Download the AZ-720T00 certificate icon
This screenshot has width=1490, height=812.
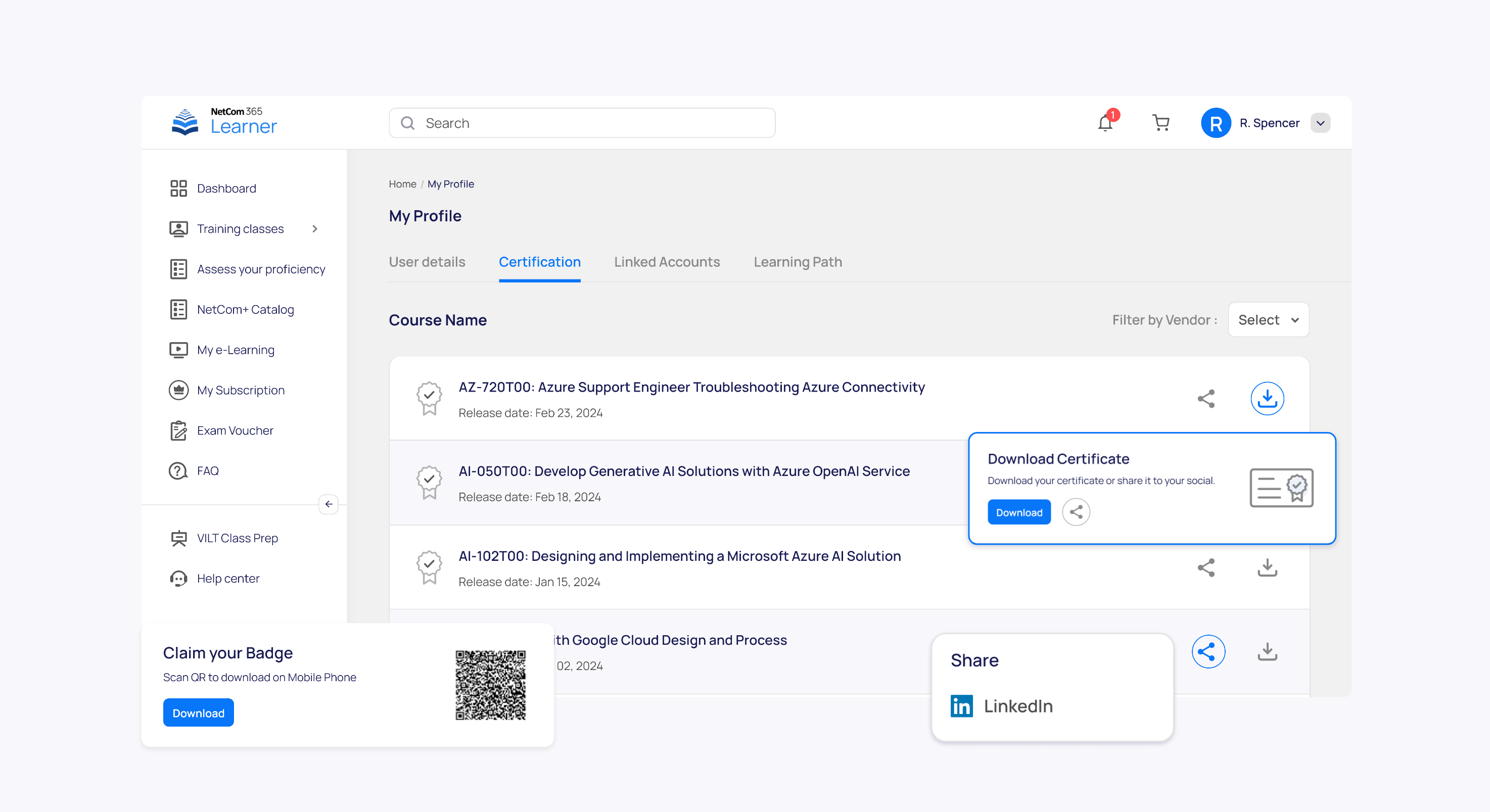1267,399
